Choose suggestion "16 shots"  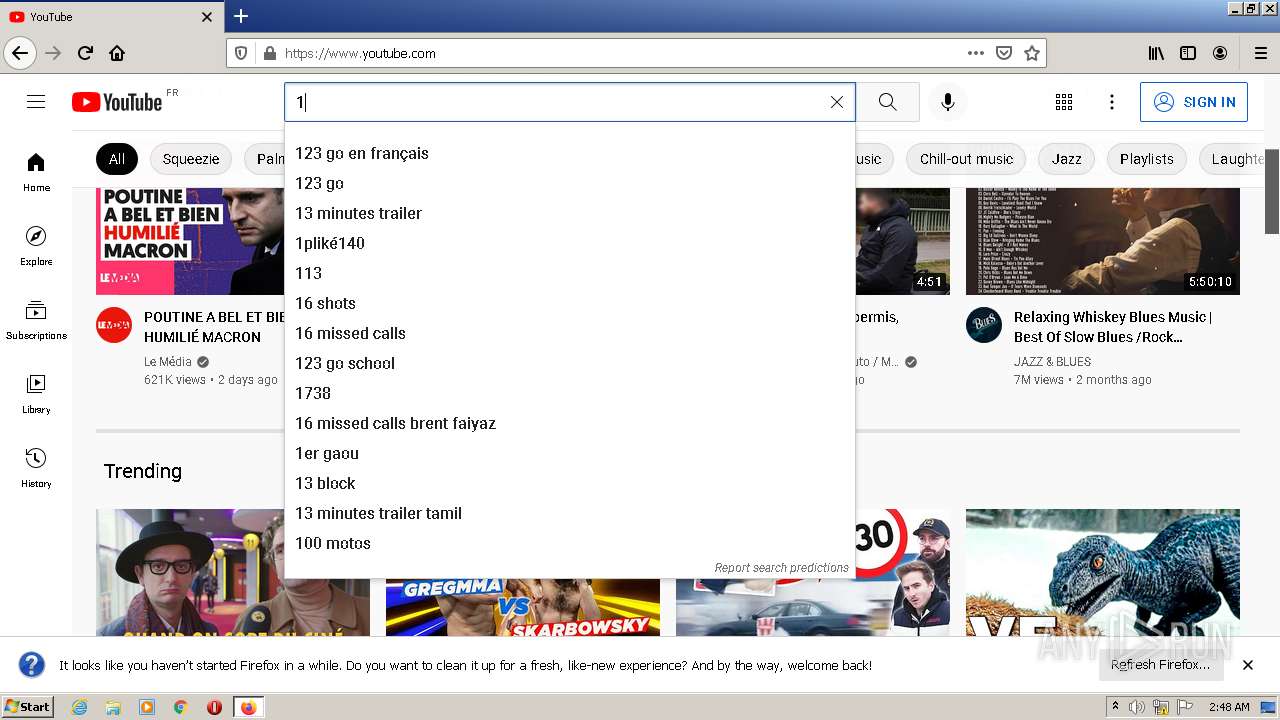(570, 303)
